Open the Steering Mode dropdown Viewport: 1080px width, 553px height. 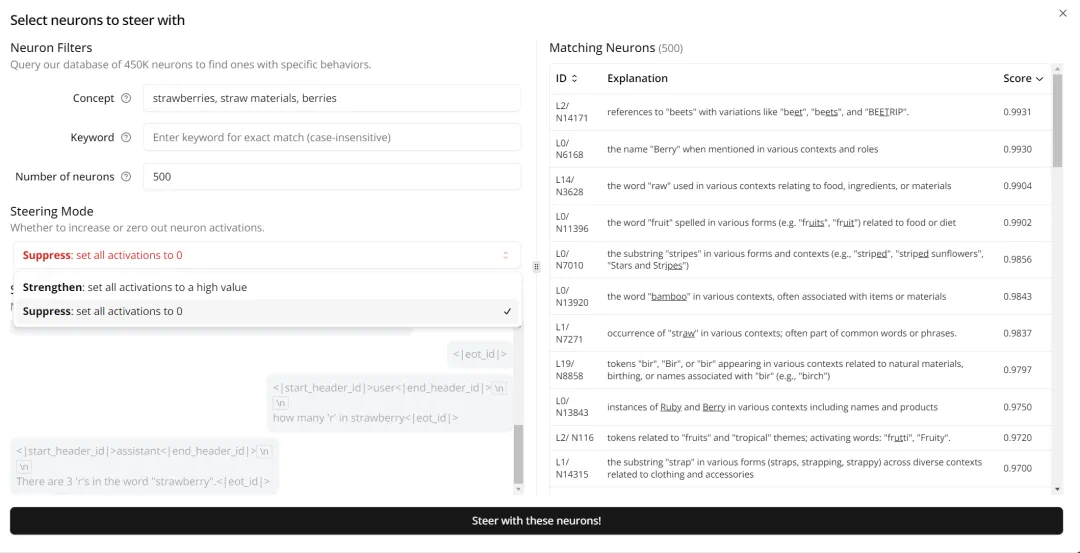[266, 255]
